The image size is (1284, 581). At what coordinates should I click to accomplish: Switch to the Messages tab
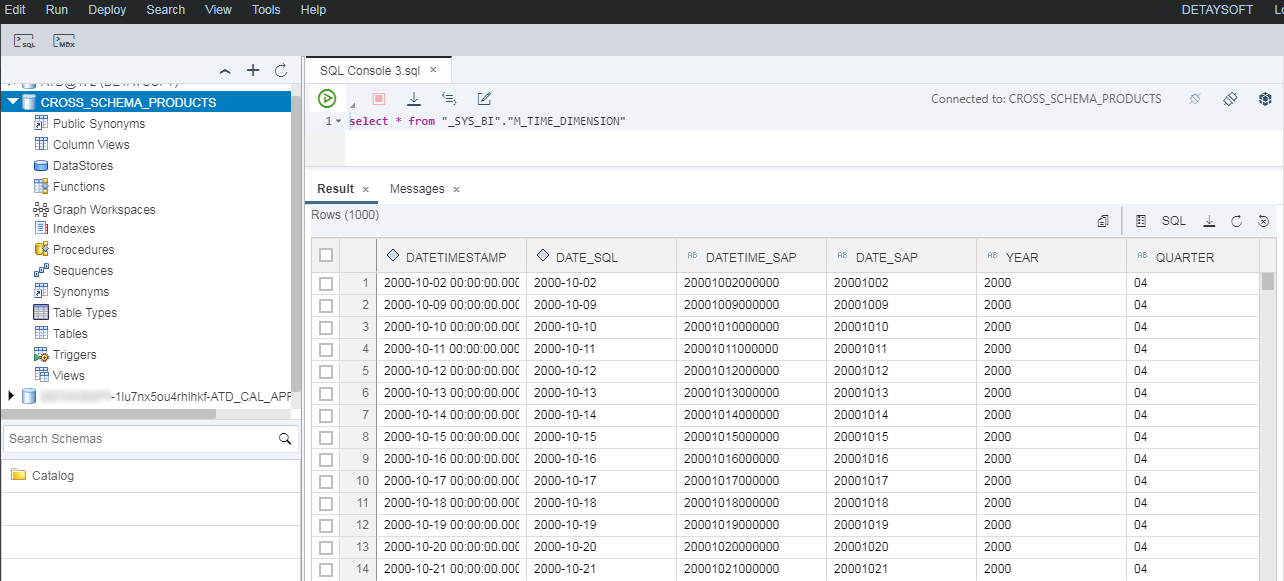419,188
